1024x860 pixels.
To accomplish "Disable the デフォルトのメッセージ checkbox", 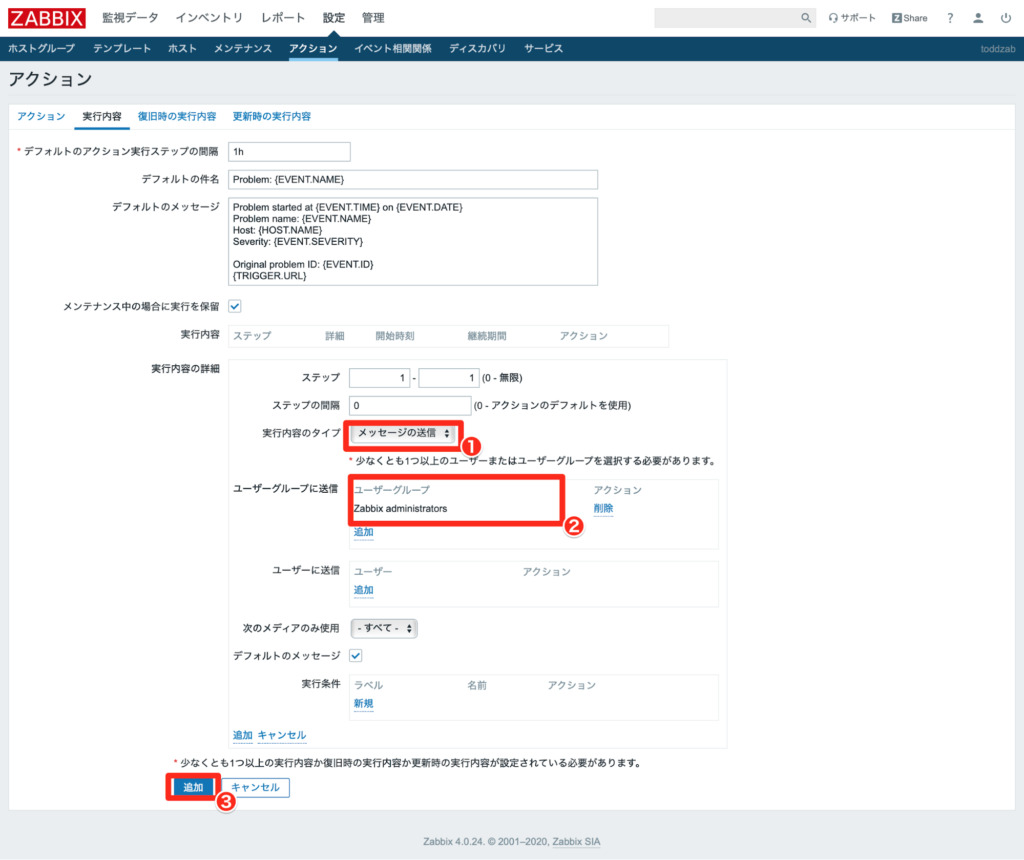I will click(x=355, y=655).
